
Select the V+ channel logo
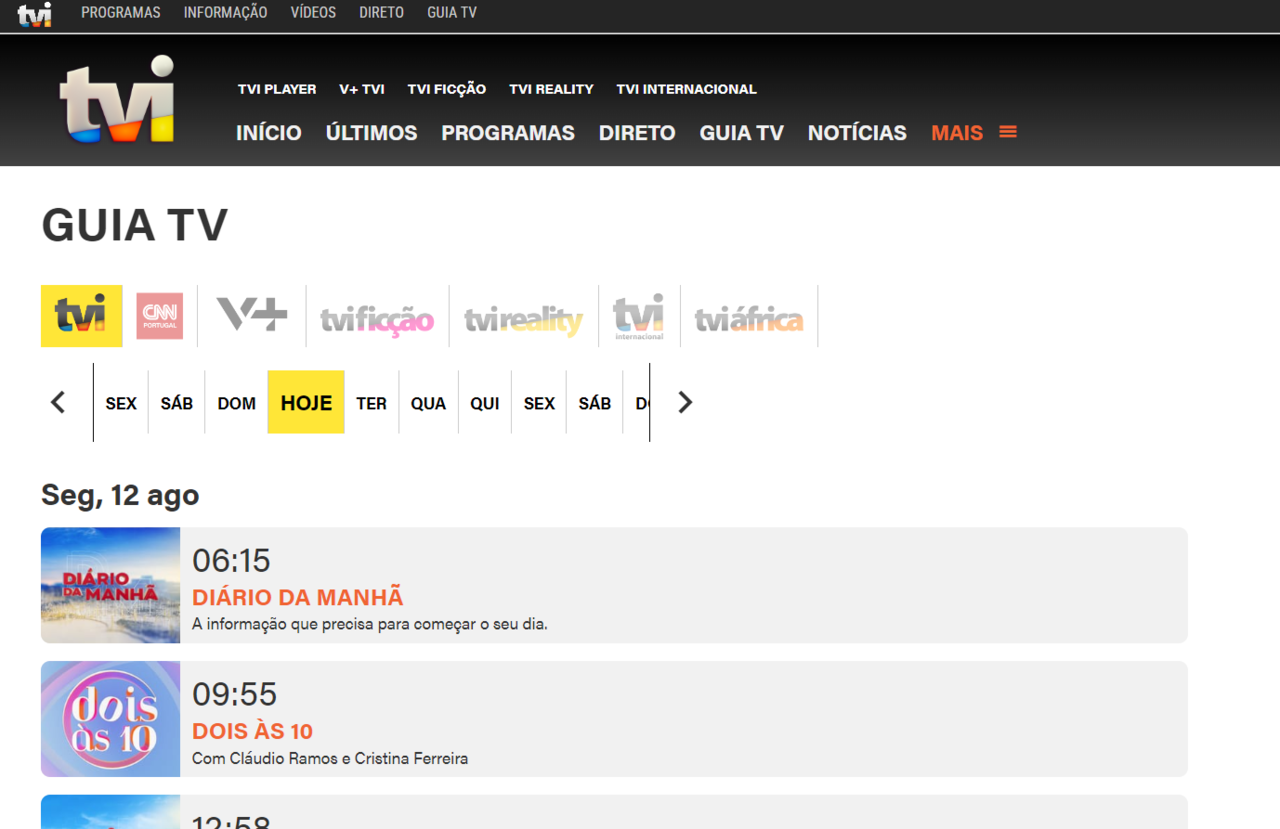pyautogui.click(x=252, y=315)
